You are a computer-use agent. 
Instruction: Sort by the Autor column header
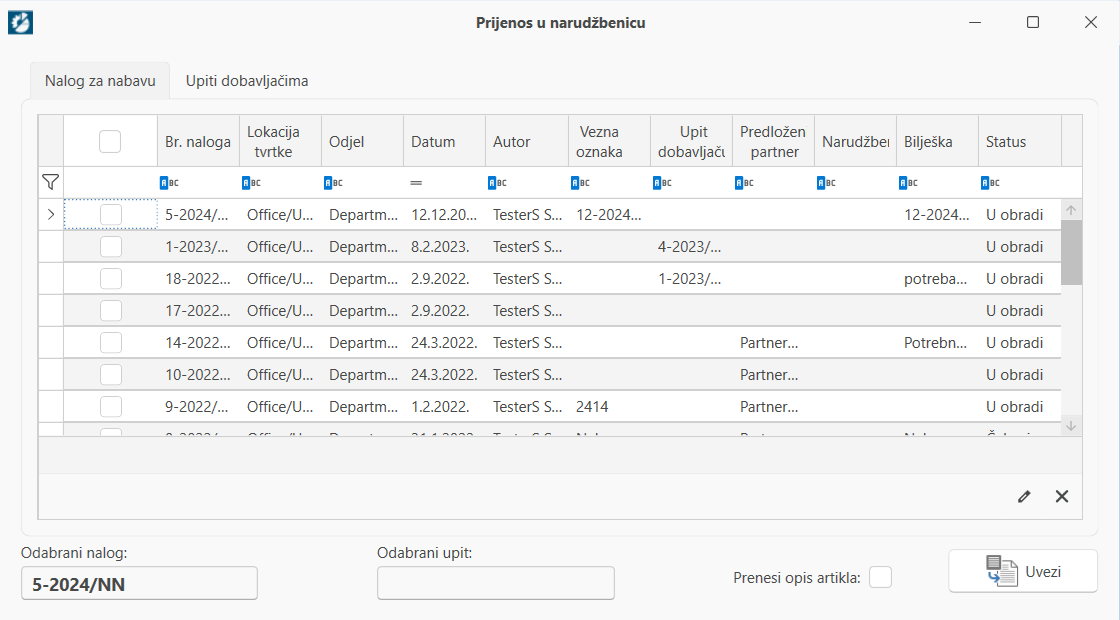pos(526,141)
